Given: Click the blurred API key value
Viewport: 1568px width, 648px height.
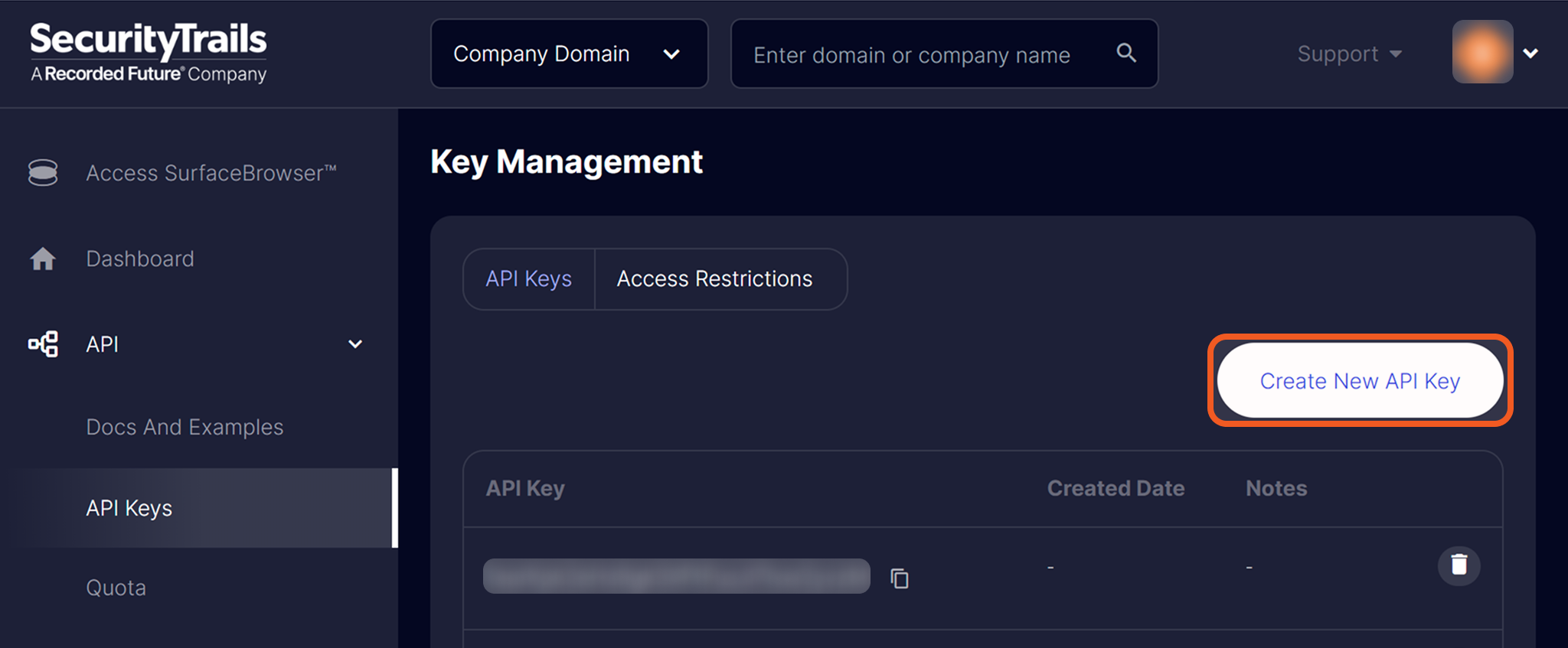Looking at the screenshot, I should click(x=676, y=576).
